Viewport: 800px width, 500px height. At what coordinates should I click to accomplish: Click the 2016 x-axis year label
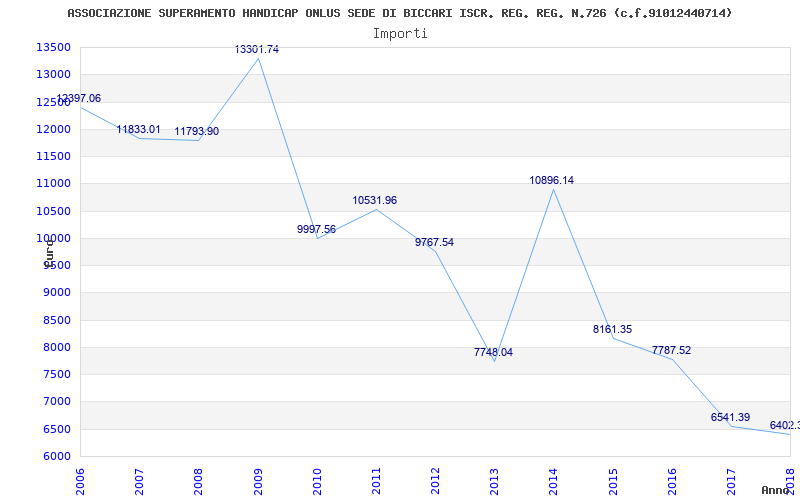click(672, 481)
